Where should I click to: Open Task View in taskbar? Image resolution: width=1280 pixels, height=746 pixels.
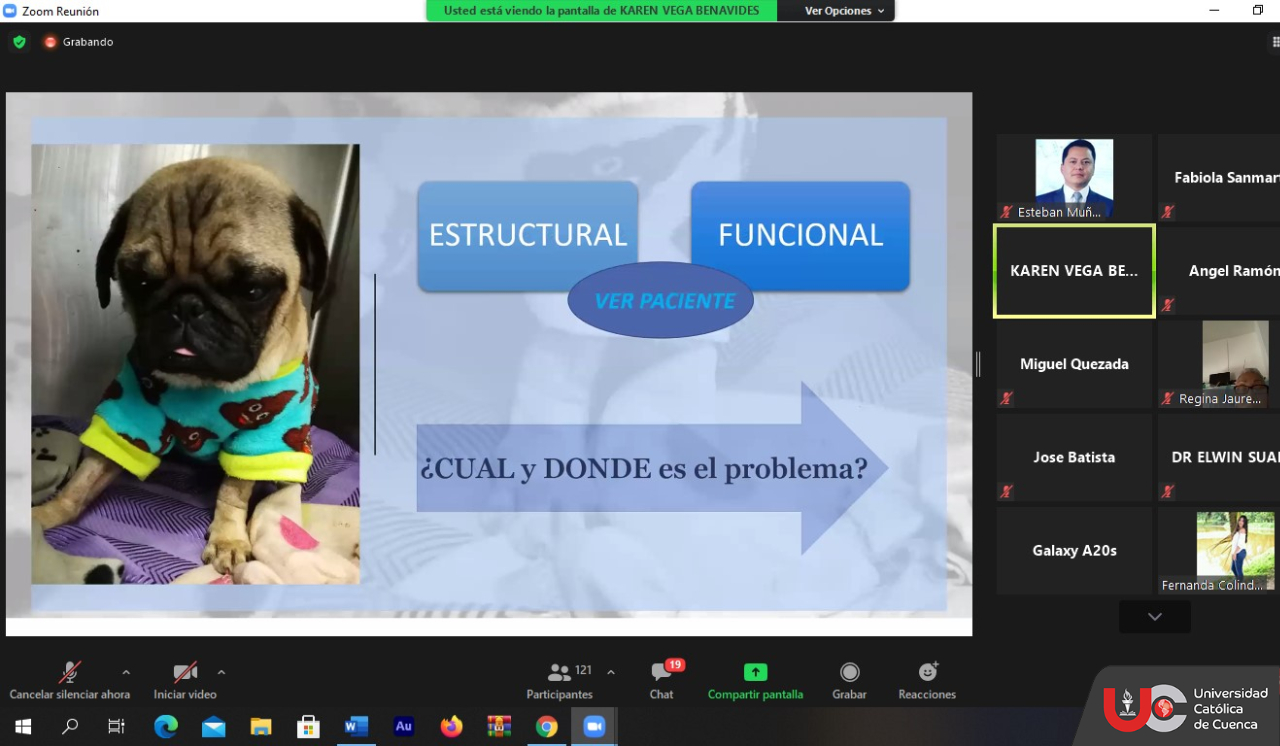117,727
